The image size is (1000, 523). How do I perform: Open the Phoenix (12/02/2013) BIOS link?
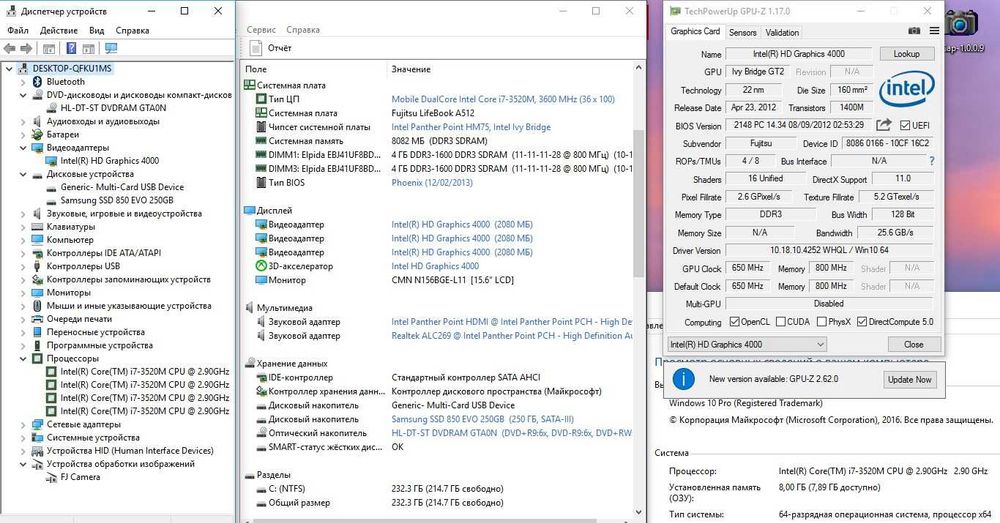pos(432,182)
